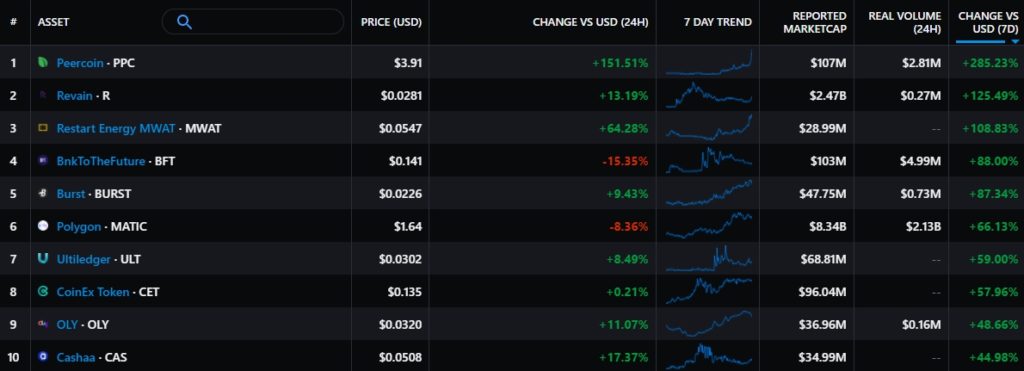Click the Ultiledger logo icon
Image resolution: width=1024 pixels, height=371 pixels.
tap(43, 259)
